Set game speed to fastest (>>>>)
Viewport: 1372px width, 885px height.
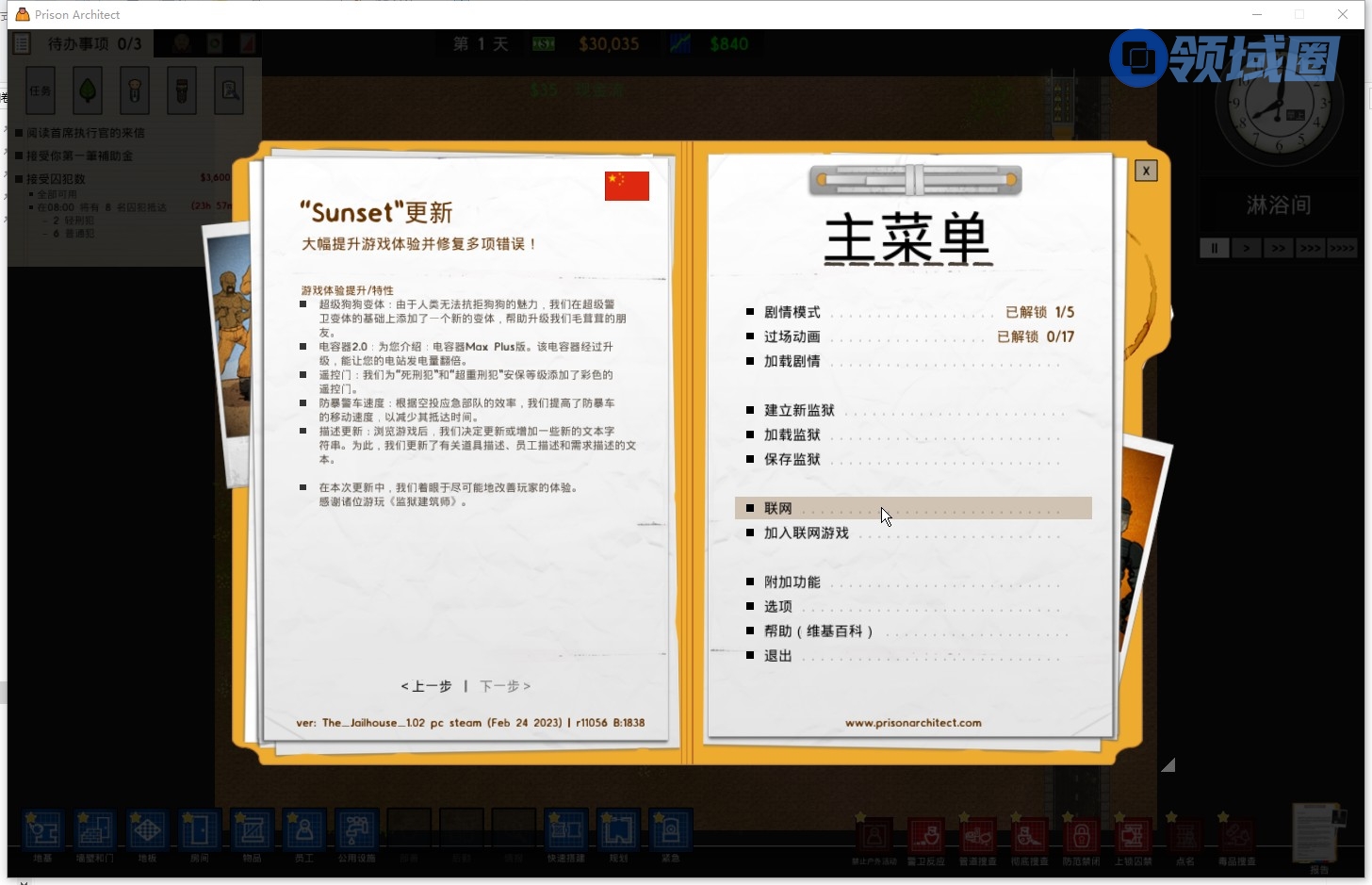coord(1342,248)
